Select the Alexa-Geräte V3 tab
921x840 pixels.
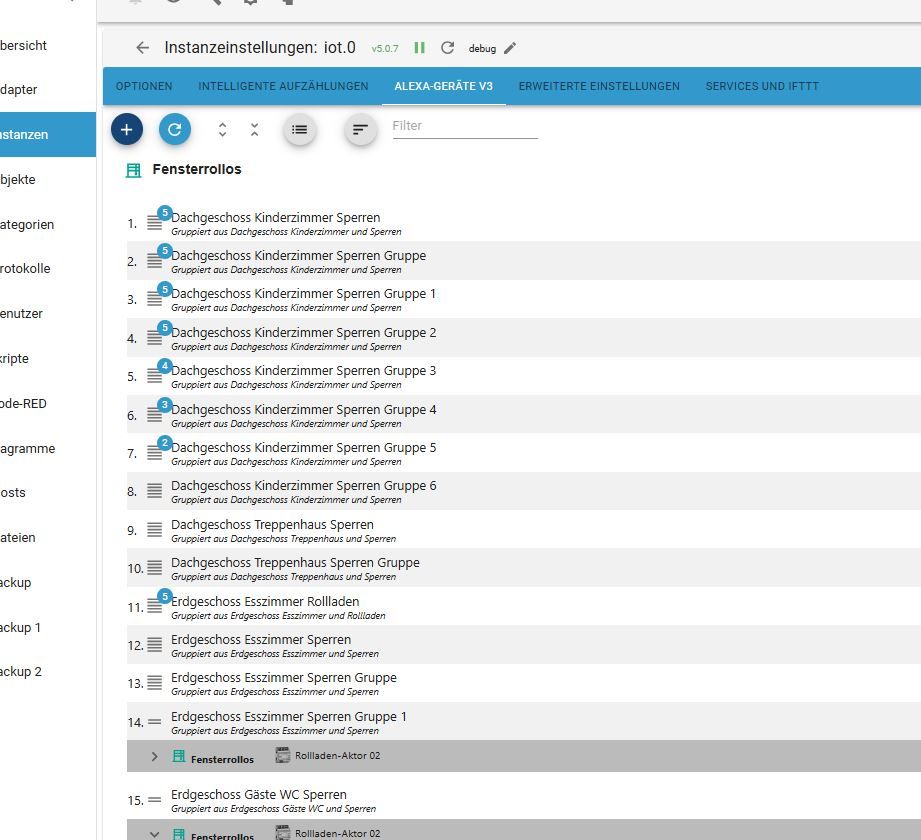pyautogui.click(x=443, y=86)
